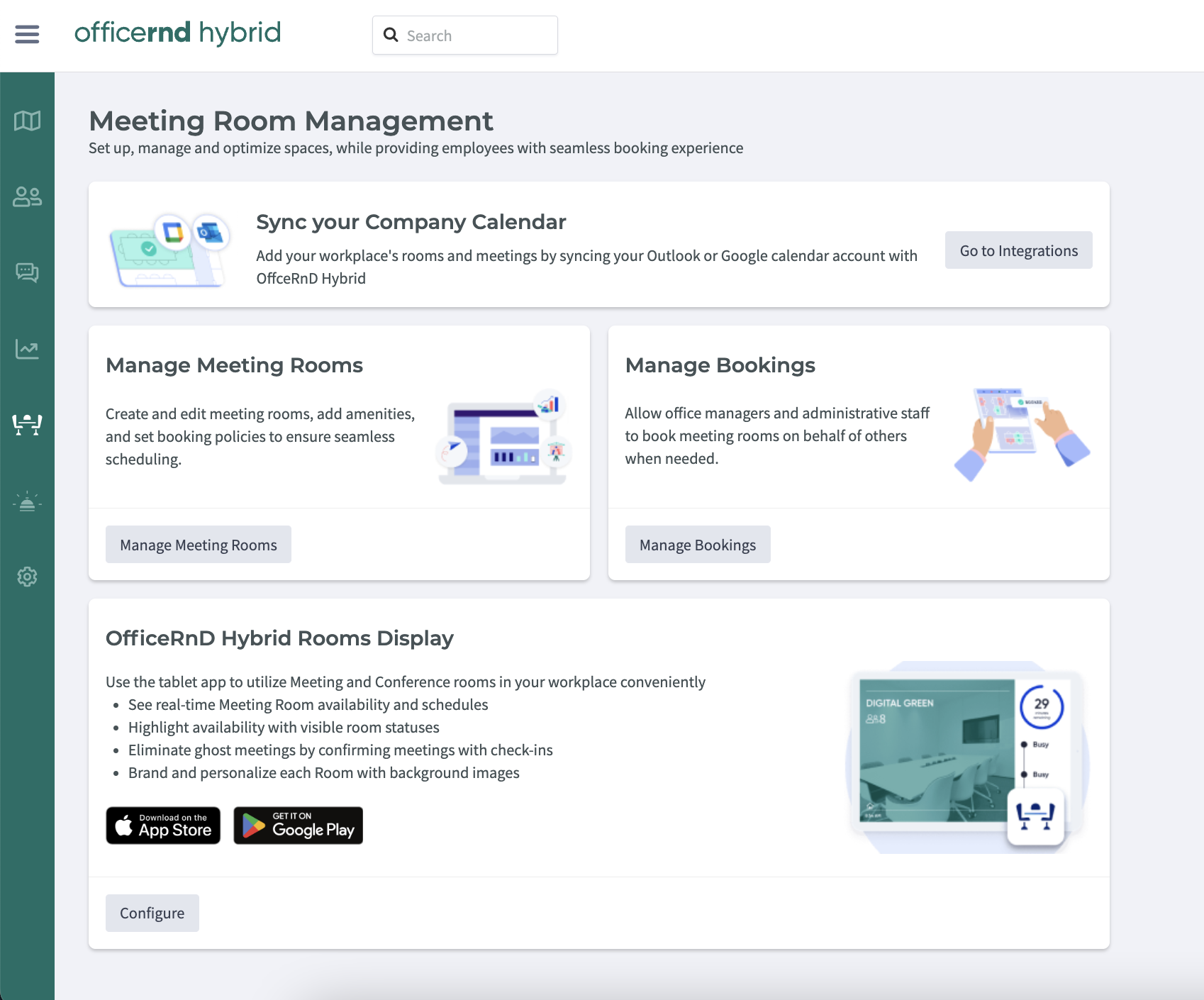The height and width of the screenshot is (1000, 1204).
Task: Click Go to Integrations button
Action: pos(1018,250)
